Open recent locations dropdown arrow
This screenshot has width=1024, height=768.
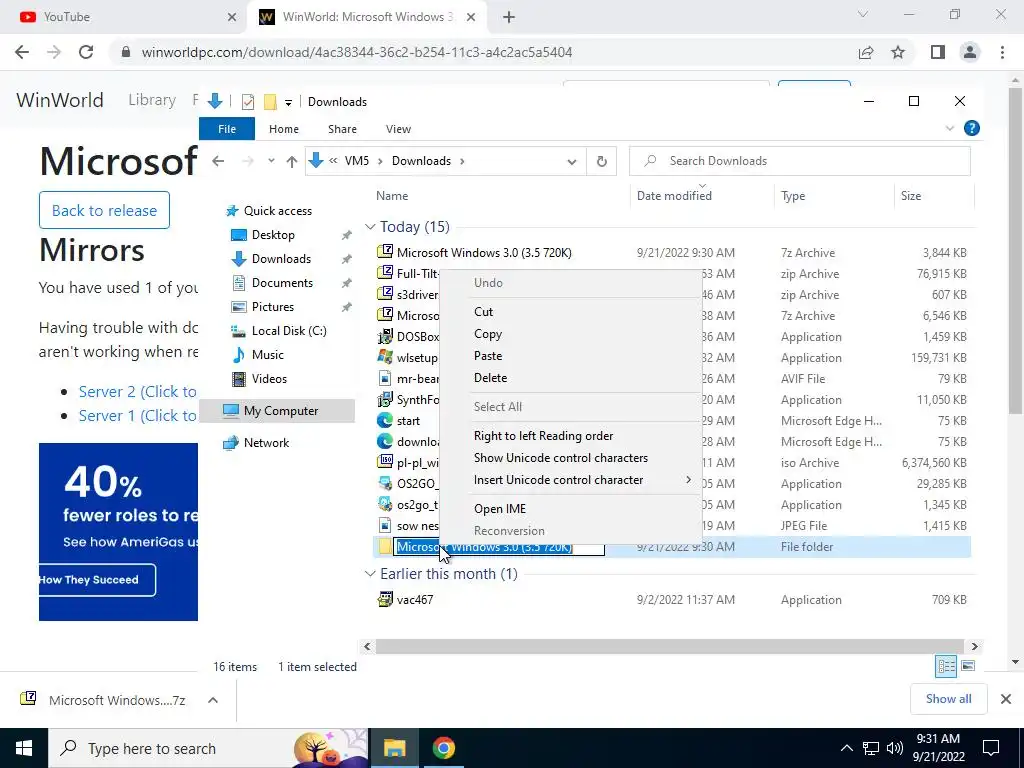tap(271, 161)
